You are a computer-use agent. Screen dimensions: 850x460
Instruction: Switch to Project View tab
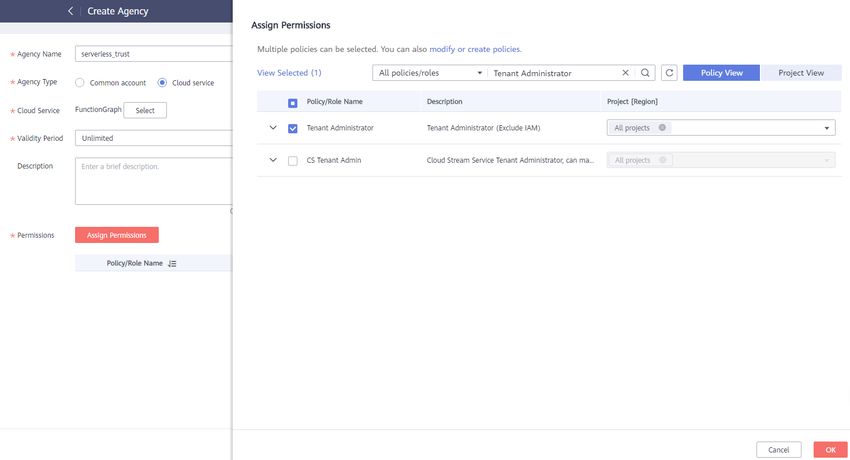pyautogui.click(x=801, y=73)
